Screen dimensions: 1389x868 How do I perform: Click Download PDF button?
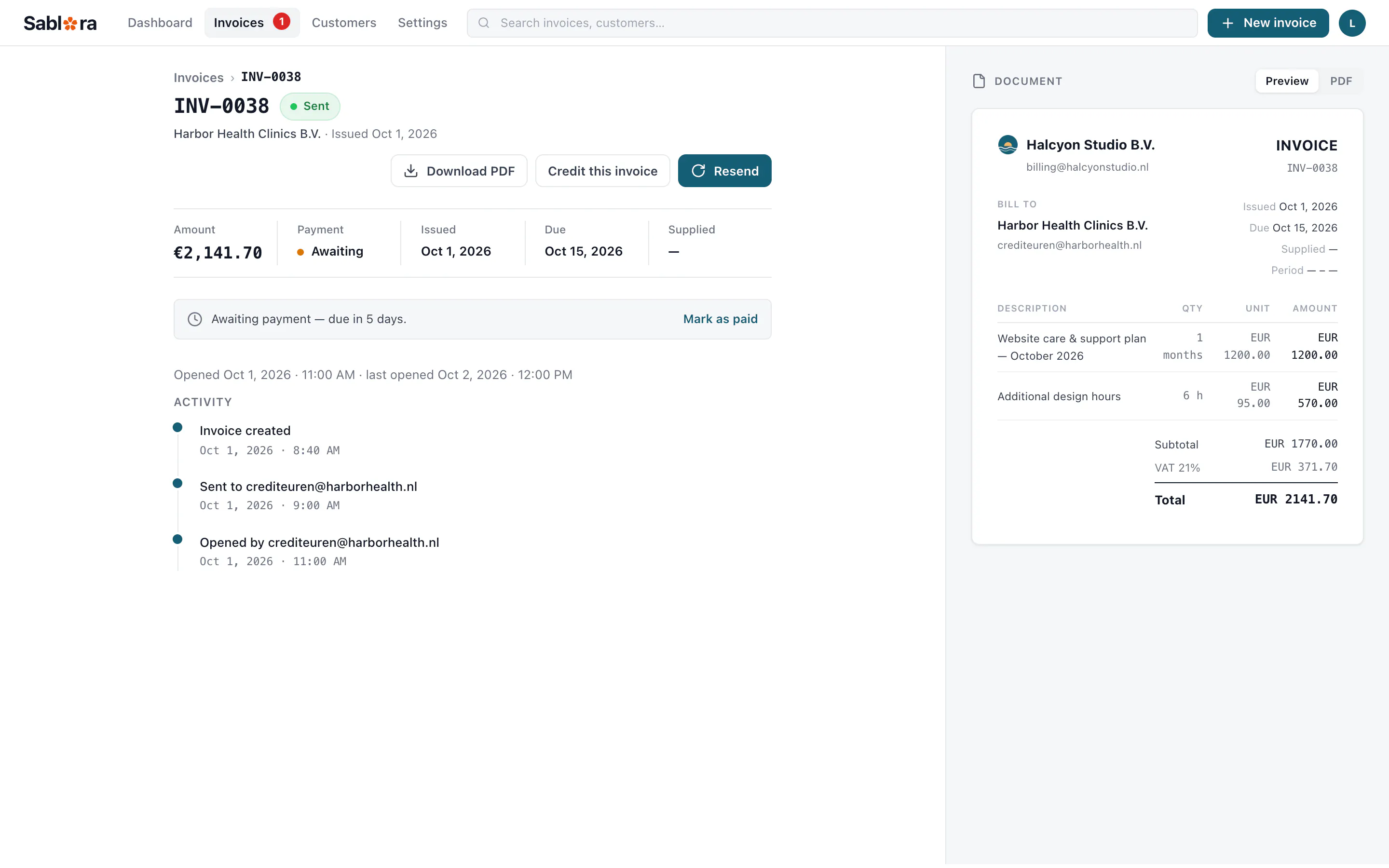point(459,171)
